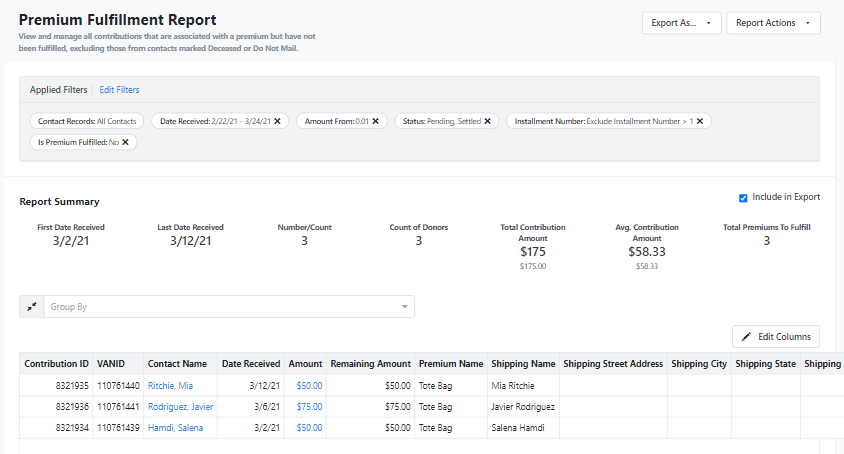The height and width of the screenshot is (454, 844).
Task: Open the $50.00 amount for Salena Hamdi
Action: click(310, 428)
